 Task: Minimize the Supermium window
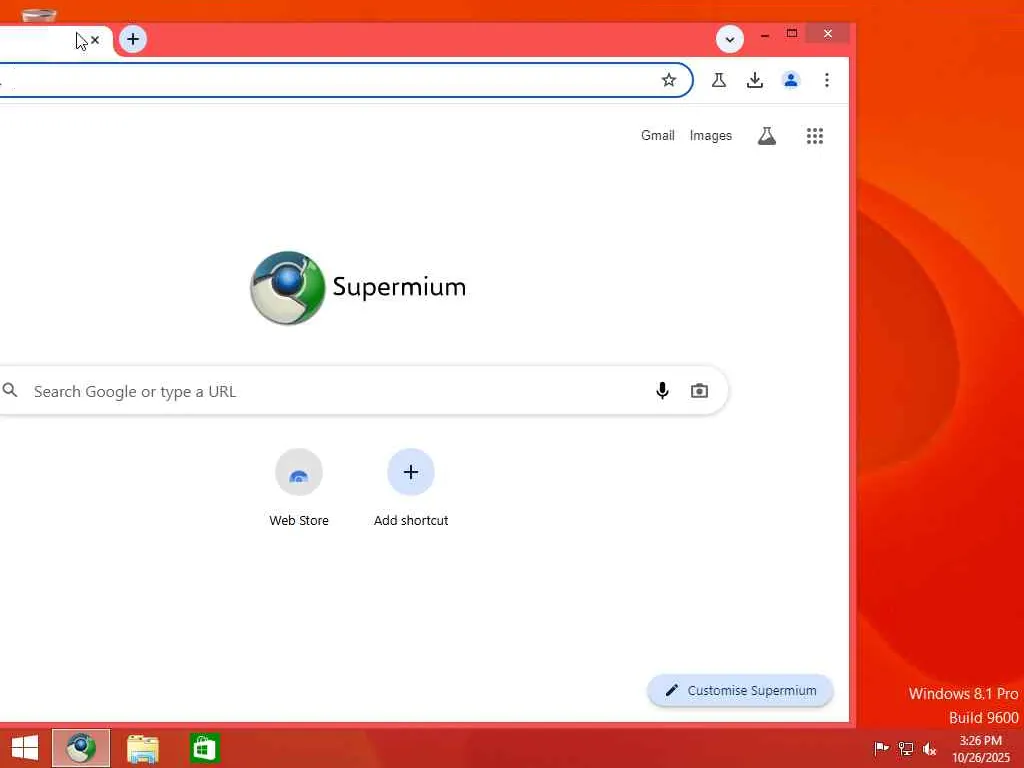764,34
